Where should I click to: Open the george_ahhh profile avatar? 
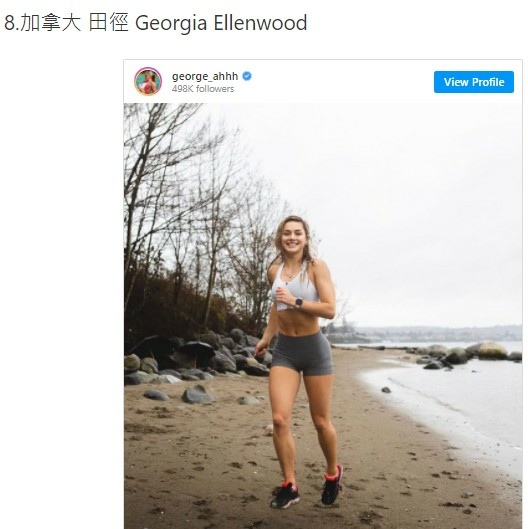click(148, 81)
